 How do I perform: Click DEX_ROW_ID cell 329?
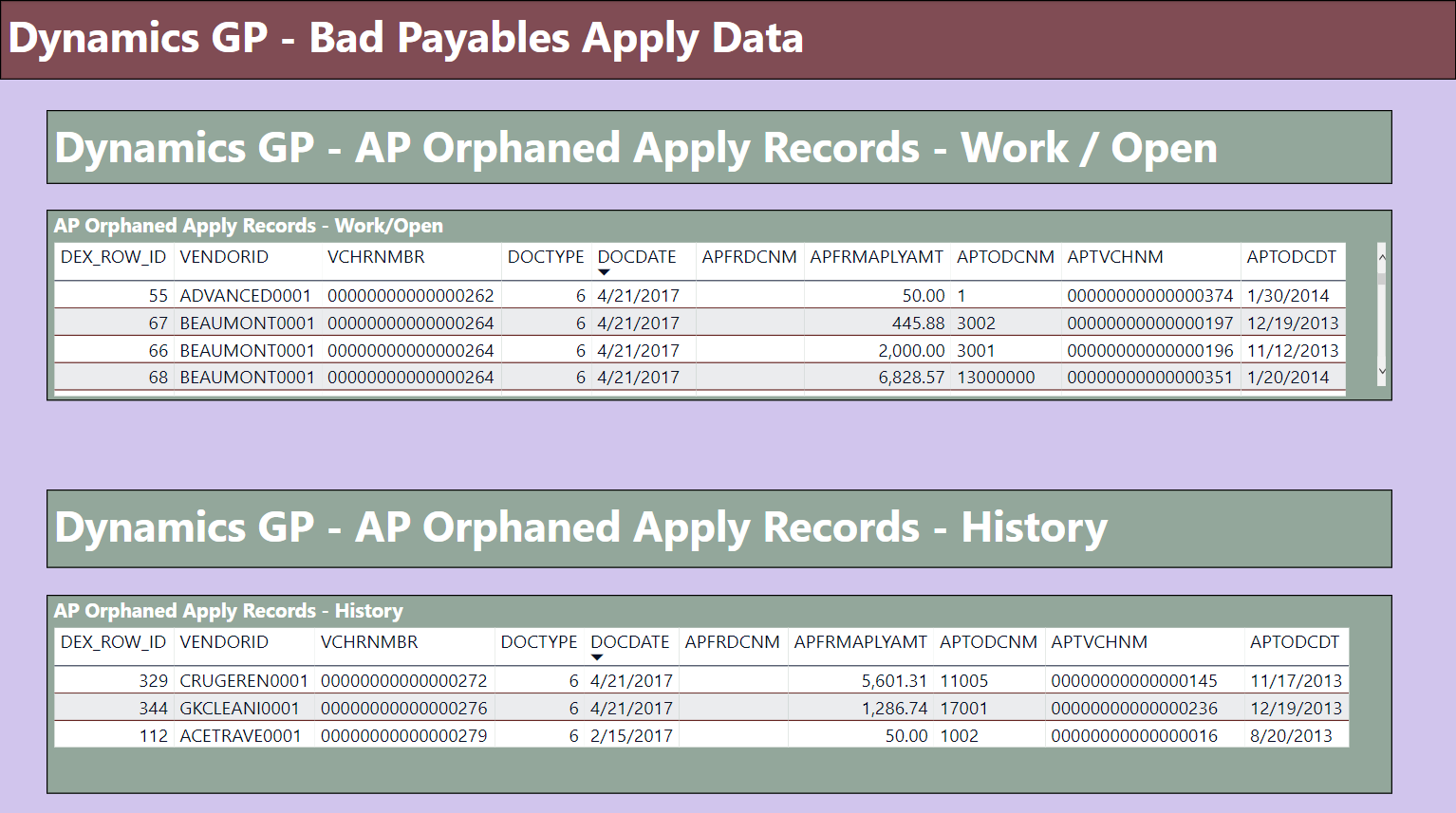point(153,681)
